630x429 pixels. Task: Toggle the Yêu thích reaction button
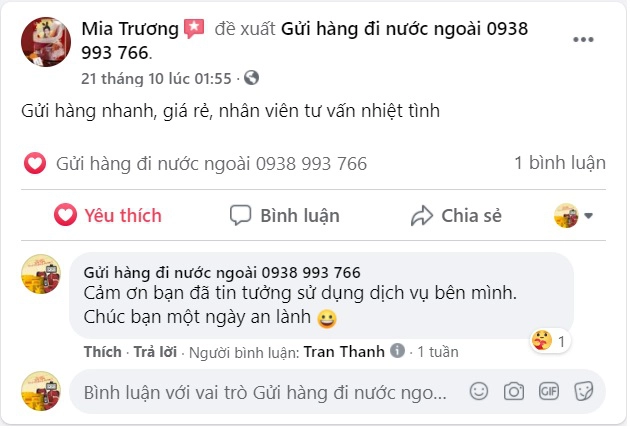coord(108,215)
